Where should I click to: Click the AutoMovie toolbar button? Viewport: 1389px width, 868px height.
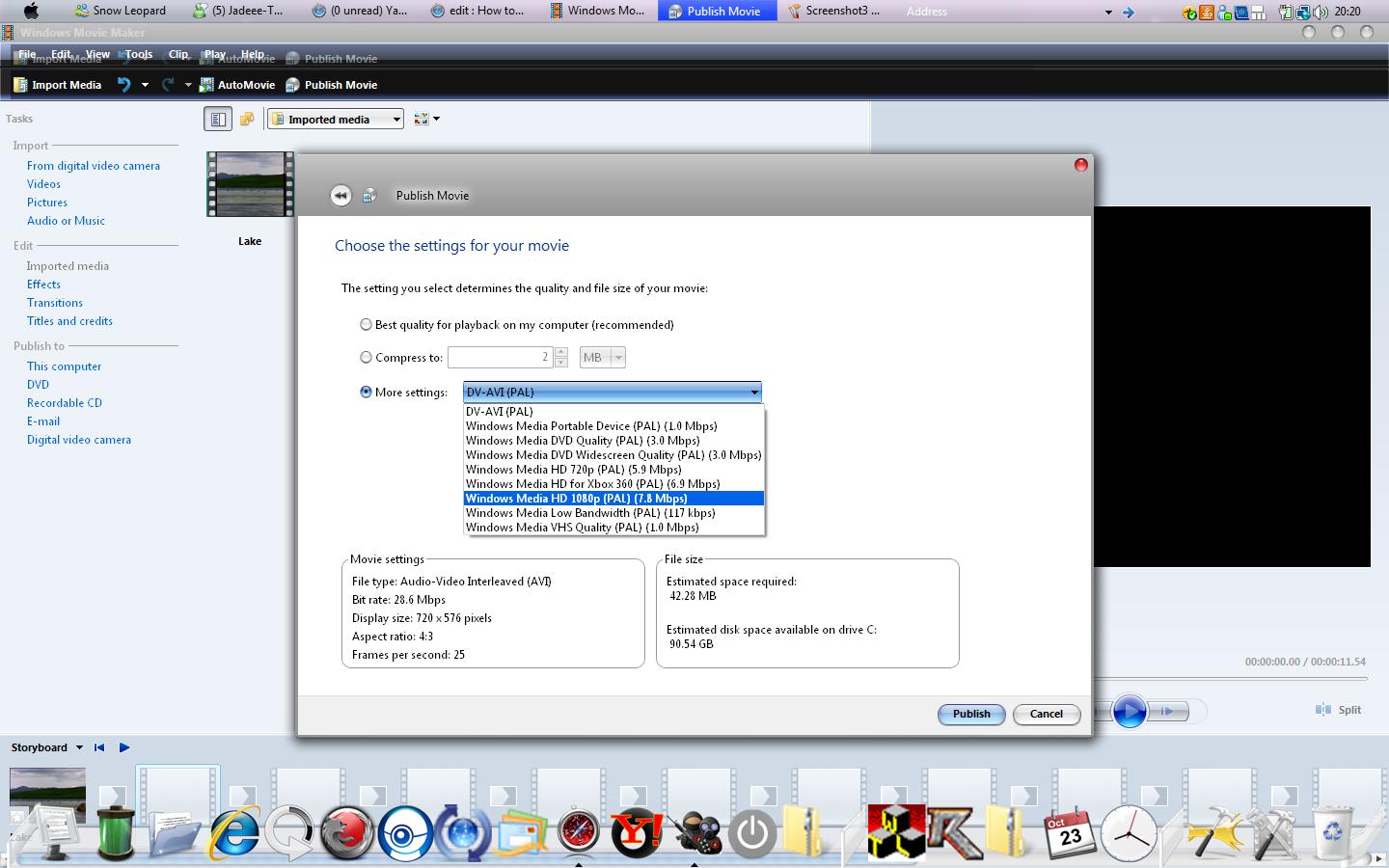237,85
